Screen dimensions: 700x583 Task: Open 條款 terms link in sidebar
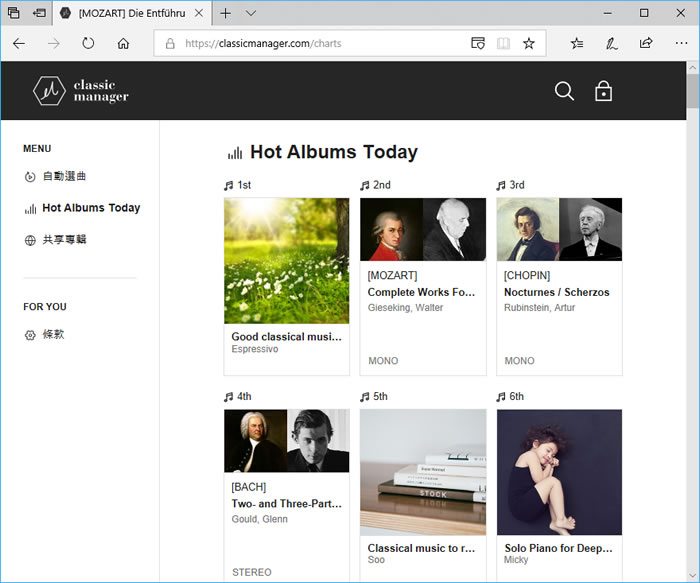click(x=53, y=335)
